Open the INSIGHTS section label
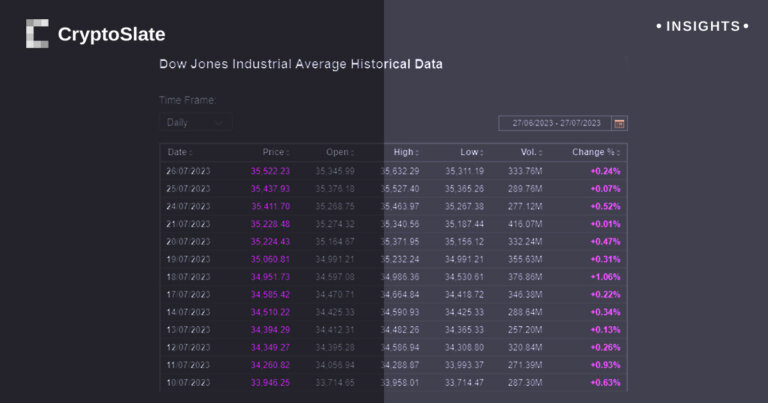Screen dimensions: 768x403 tap(702, 26)
